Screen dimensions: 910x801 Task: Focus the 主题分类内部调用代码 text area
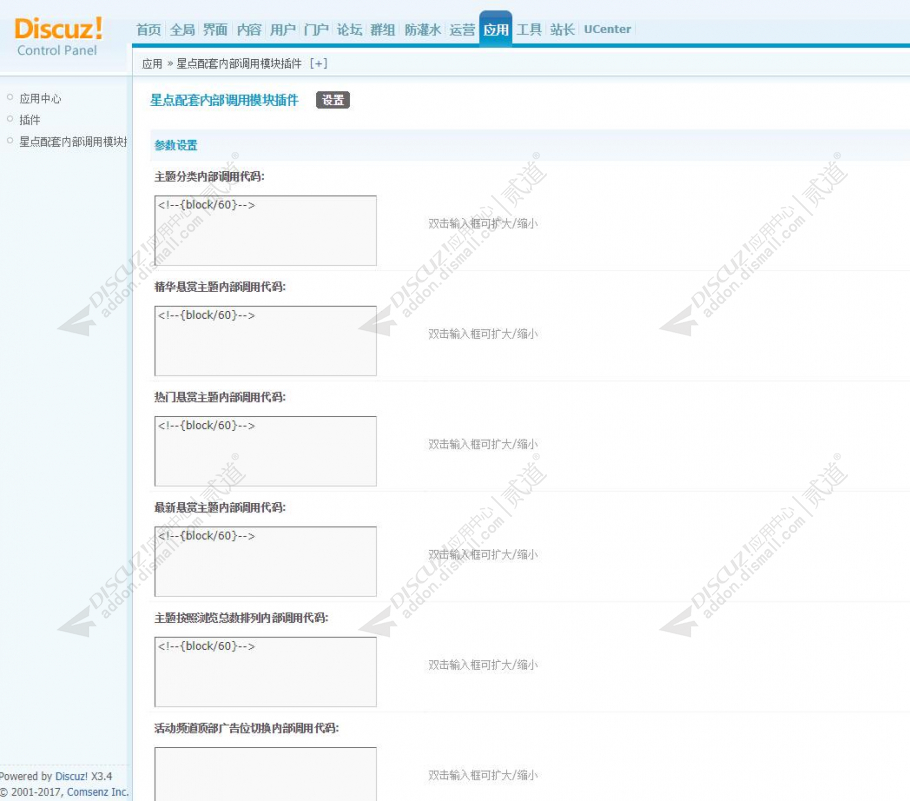(x=265, y=230)
